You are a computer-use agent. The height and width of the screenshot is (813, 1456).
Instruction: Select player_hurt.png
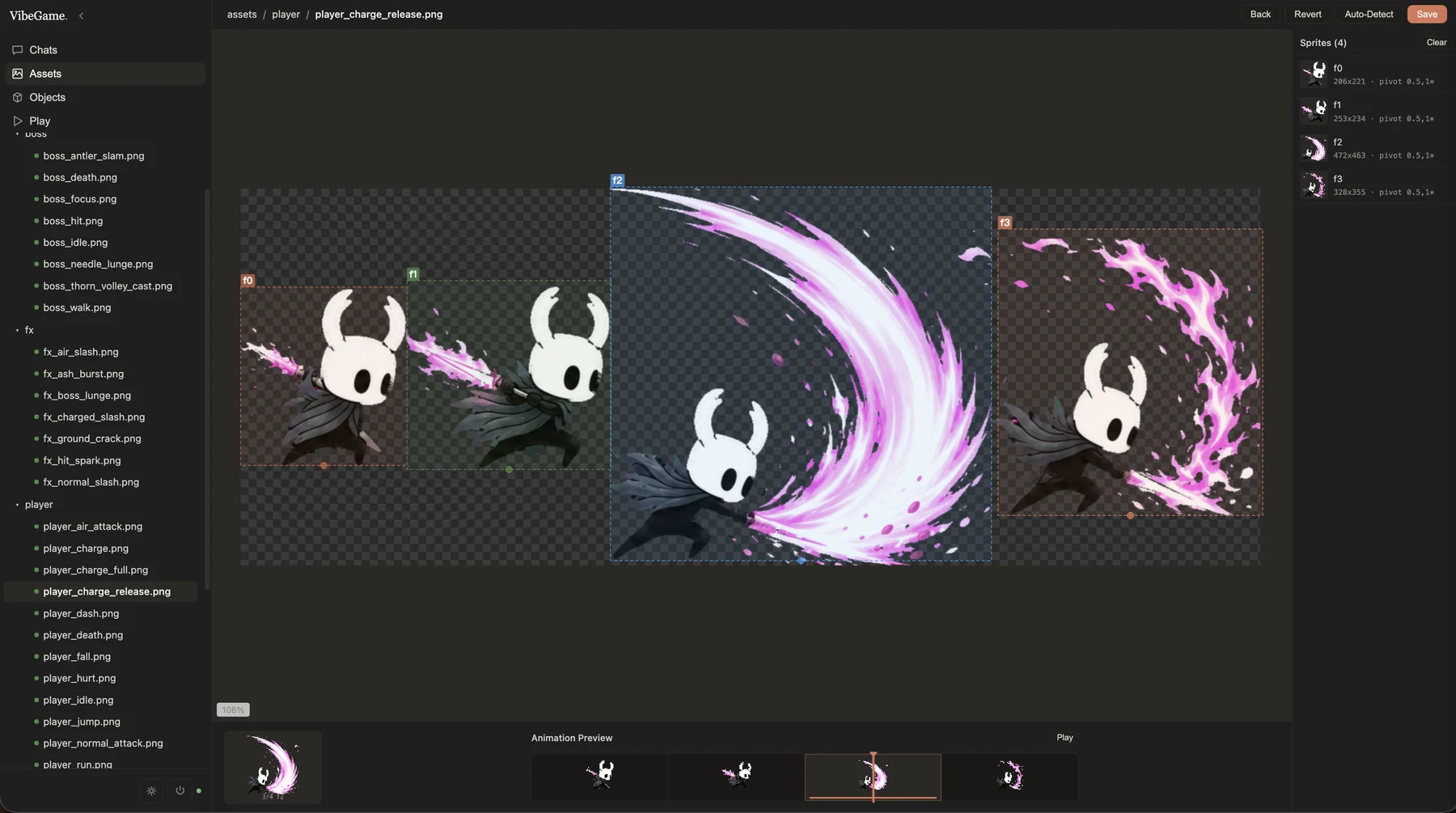pyautogui.click(x=79, y=679)
